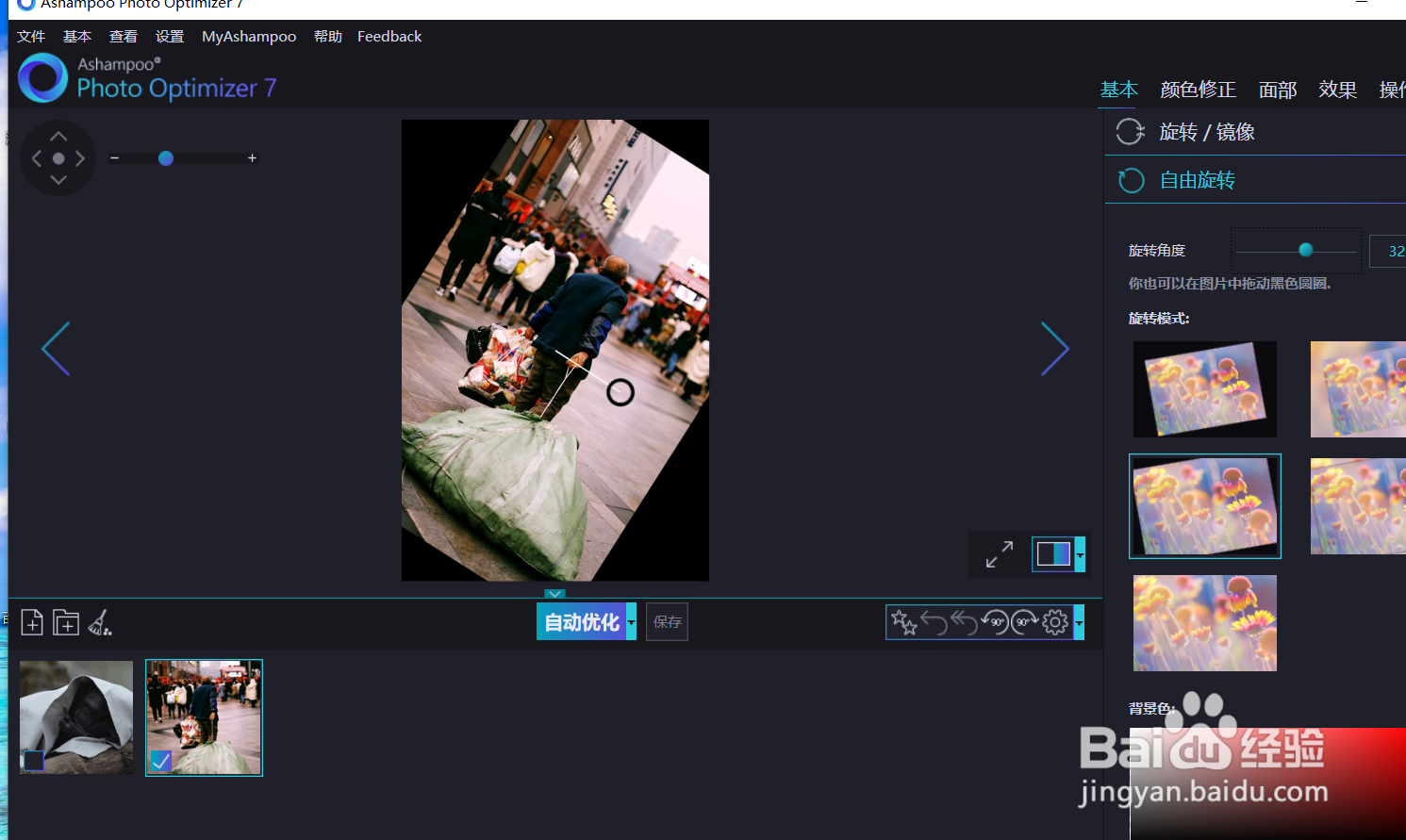Image resolution: width=1406 pixels, height=840 pixels.
Task: Select rotation mode with black background preview
Action: [x=1205, y=389]
